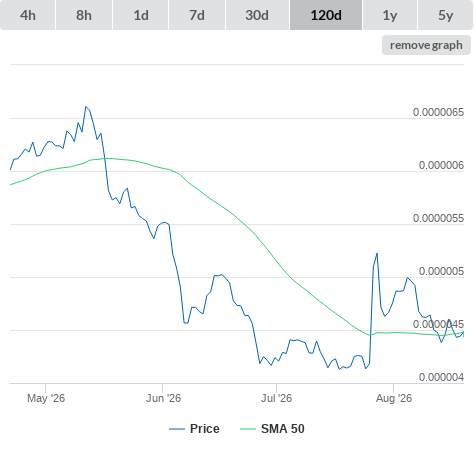Switch chart to 30d range
The height and width of the screenshot is (455, 474).
pos(257,15)
